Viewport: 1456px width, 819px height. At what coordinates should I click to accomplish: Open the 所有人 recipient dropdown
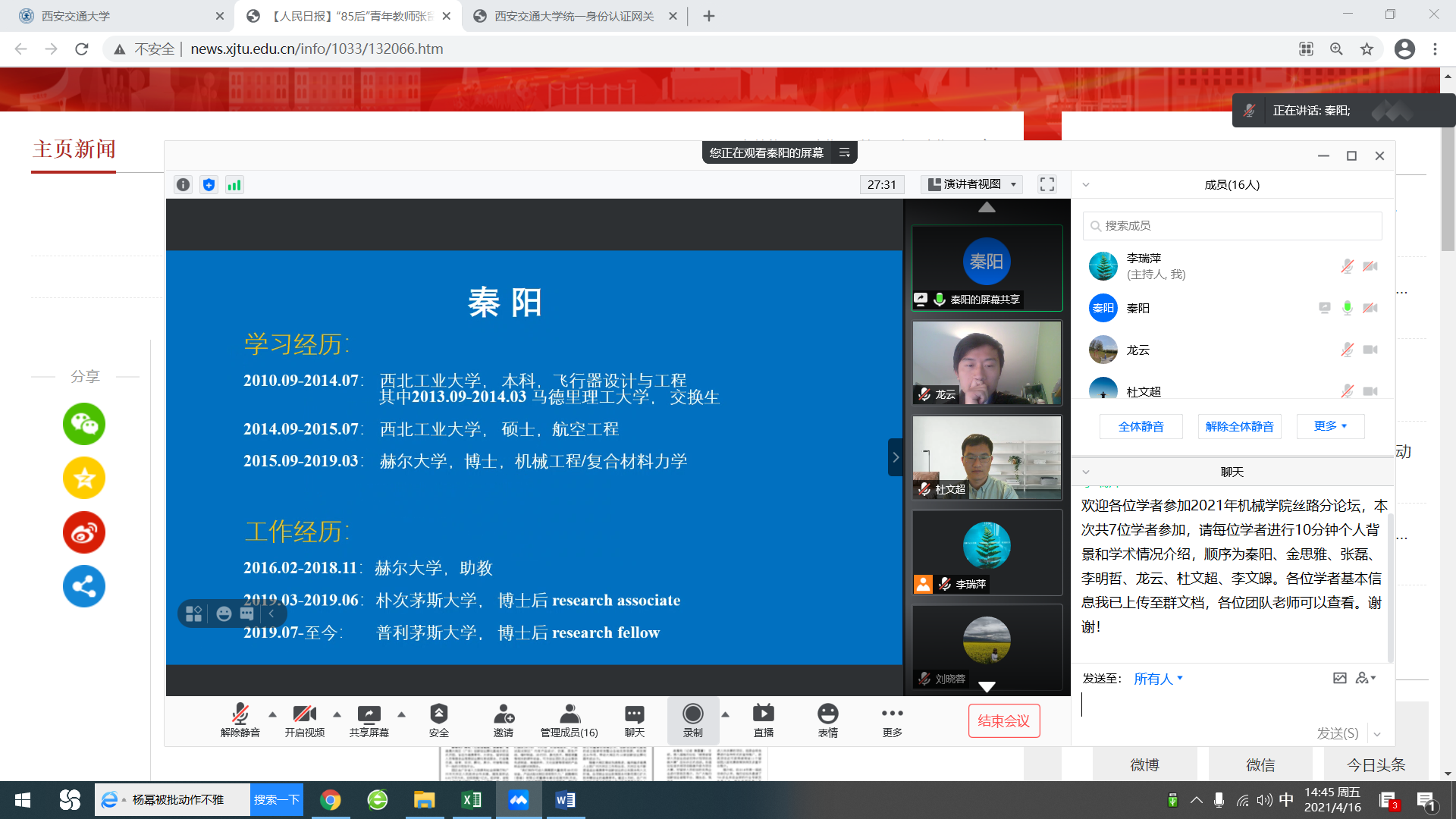point(1158,679)
